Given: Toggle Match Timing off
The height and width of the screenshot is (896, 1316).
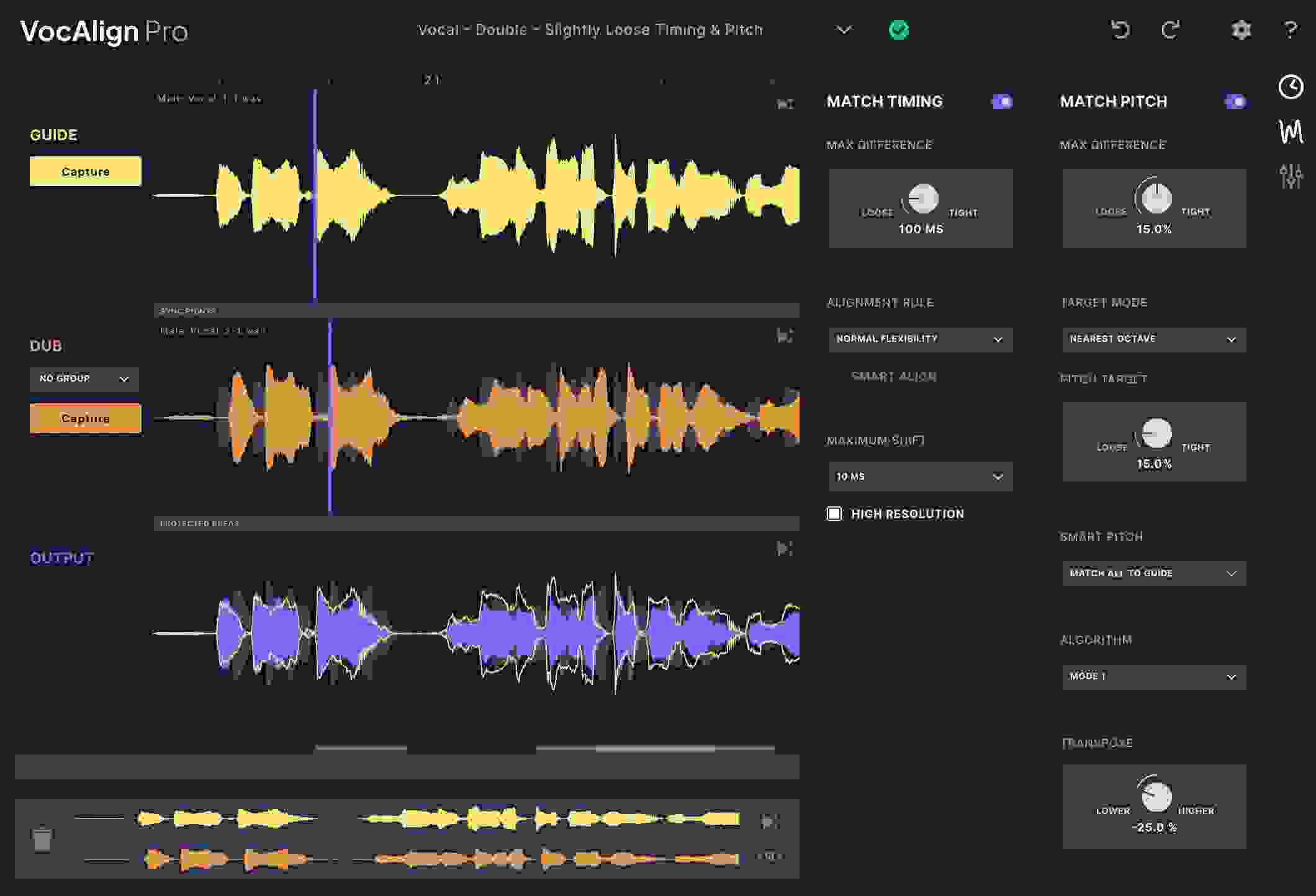Looking at the screenshot, I should [x=1002, y=101].
